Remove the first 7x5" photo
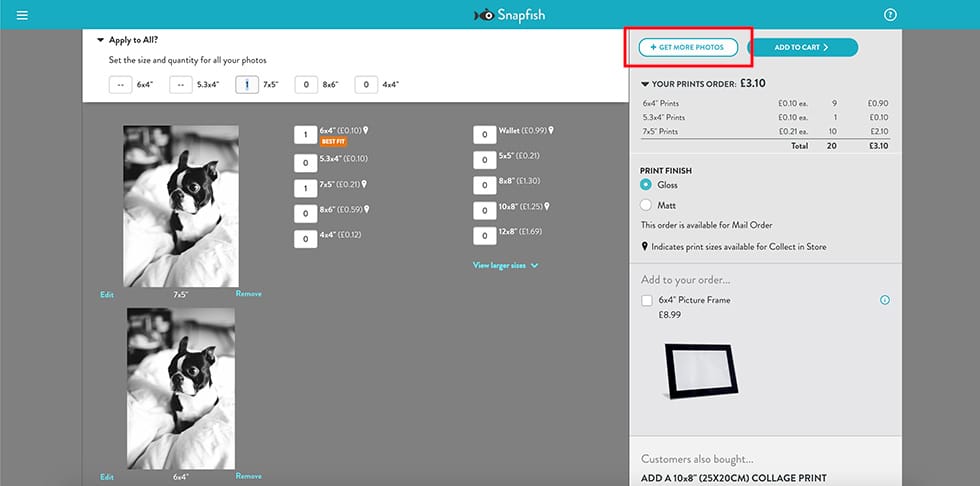The width and height of the screenshot is (980, 486). pyautogui.click(x=249, y=294)
